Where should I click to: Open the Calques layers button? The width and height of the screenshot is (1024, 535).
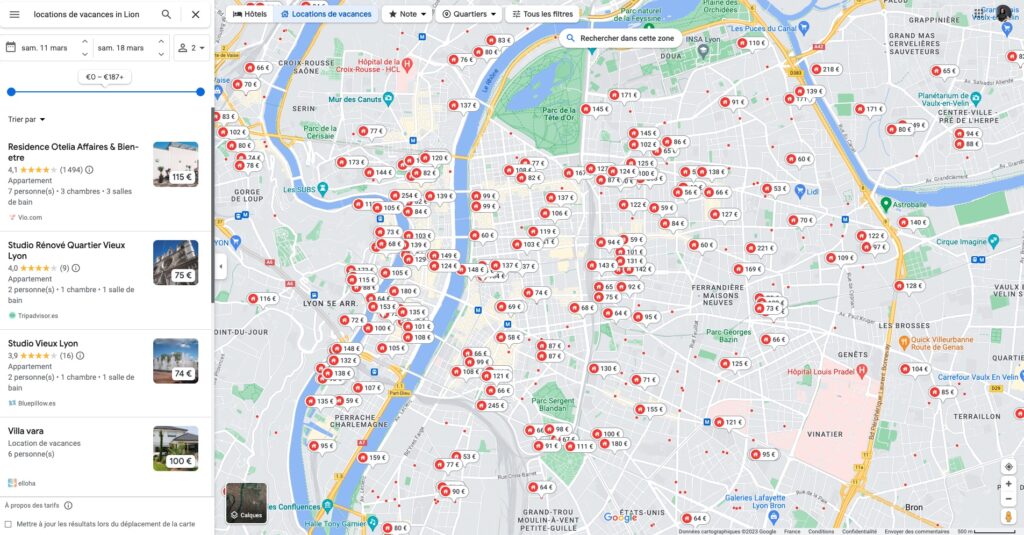coord(246,503)
